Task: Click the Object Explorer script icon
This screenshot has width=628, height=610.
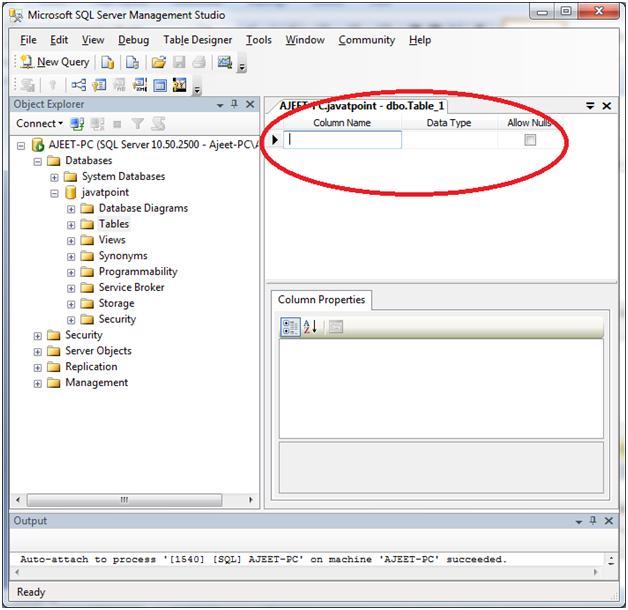Action: coord(158,124)
